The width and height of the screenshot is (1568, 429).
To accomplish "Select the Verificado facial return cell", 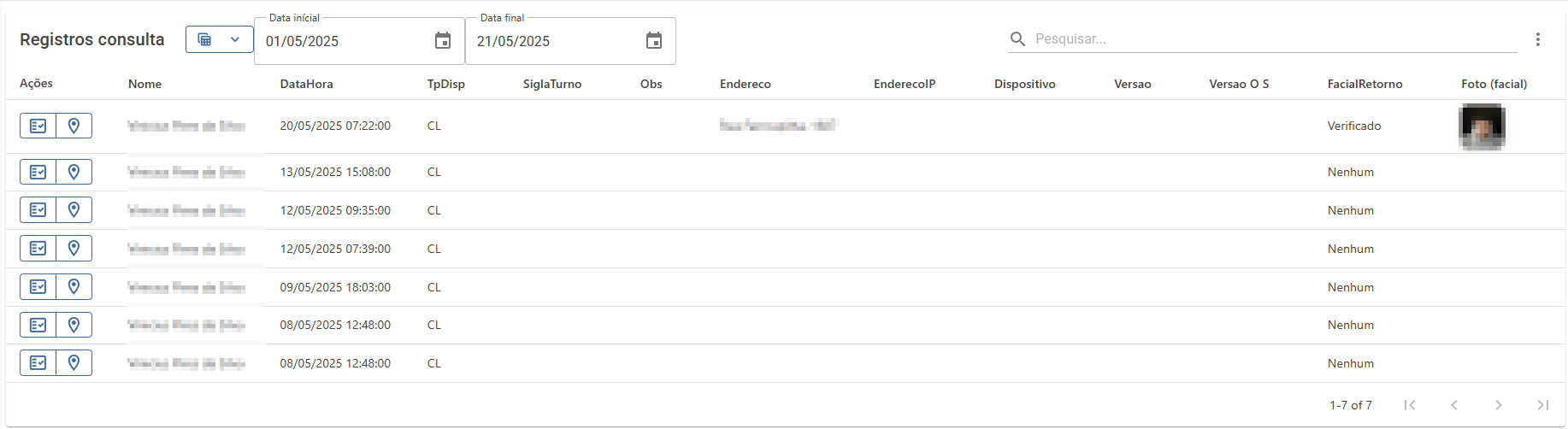I will tap(1353, 126).
